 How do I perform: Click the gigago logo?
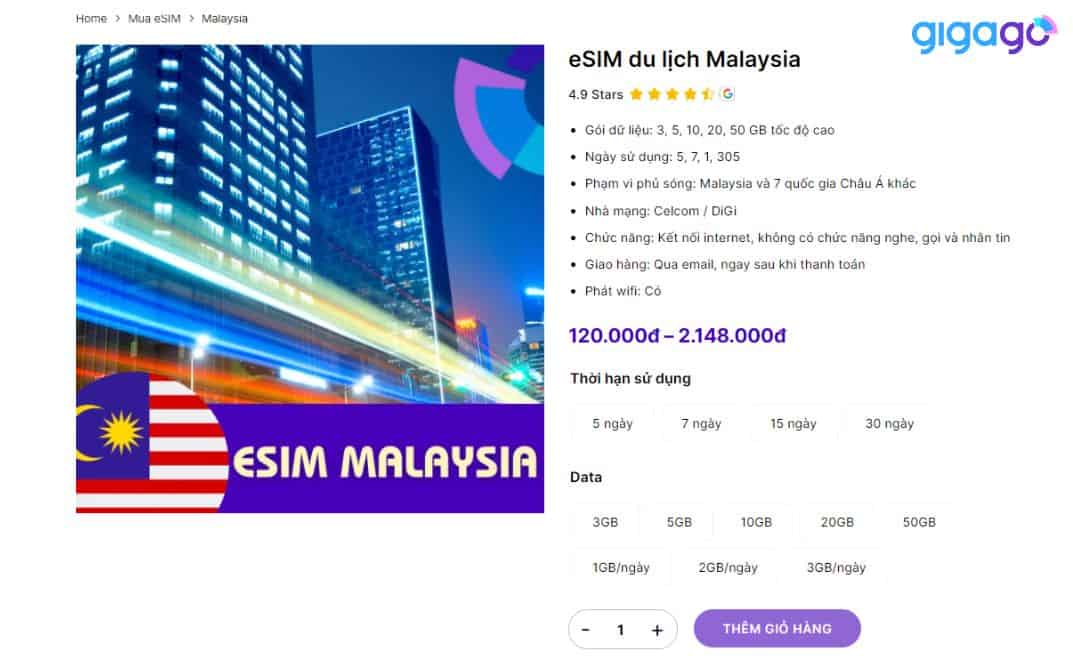(x=984, y=34)
